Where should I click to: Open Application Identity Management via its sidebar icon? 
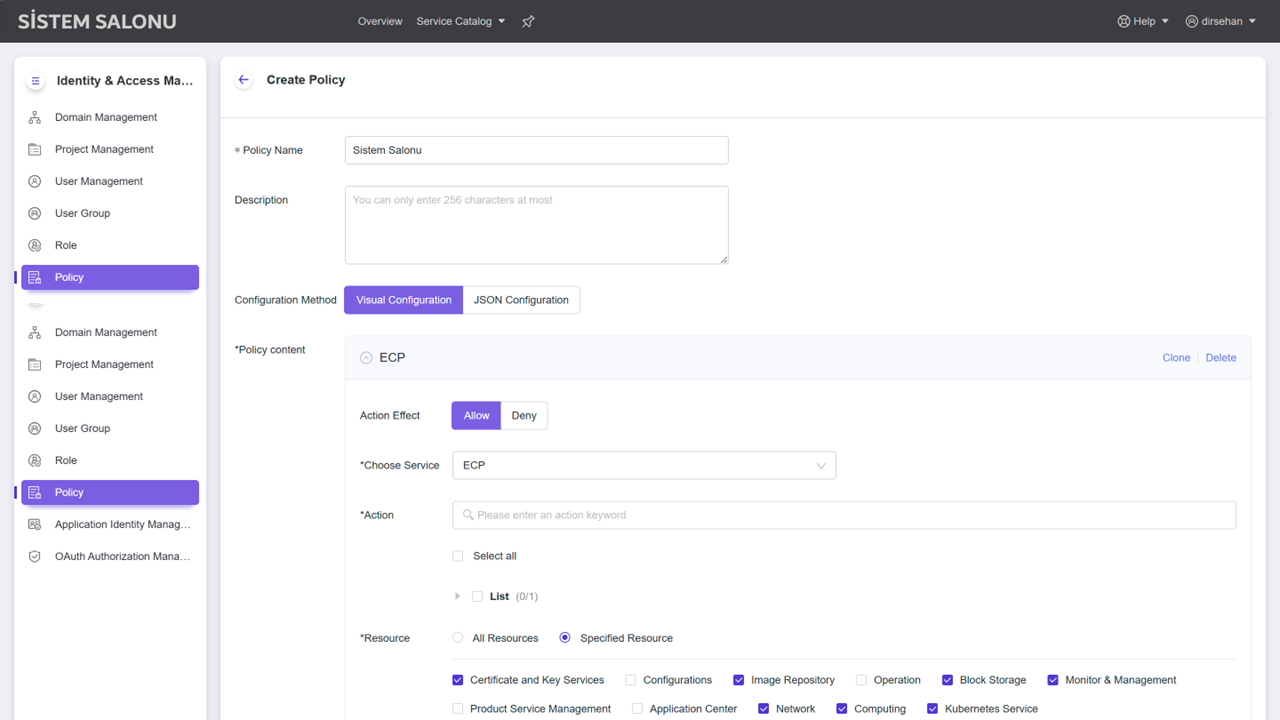35,524
